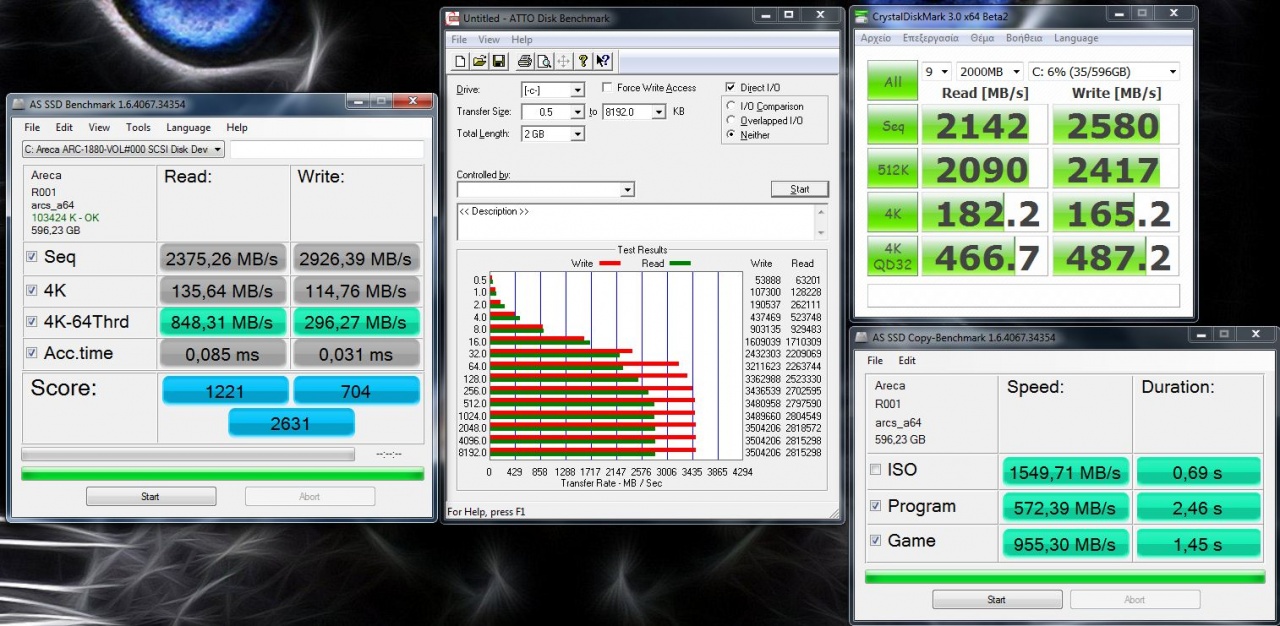Open the Αρχείο menu in CrystalDiskMark
1280x626 pixels.
tap(875, 38)
